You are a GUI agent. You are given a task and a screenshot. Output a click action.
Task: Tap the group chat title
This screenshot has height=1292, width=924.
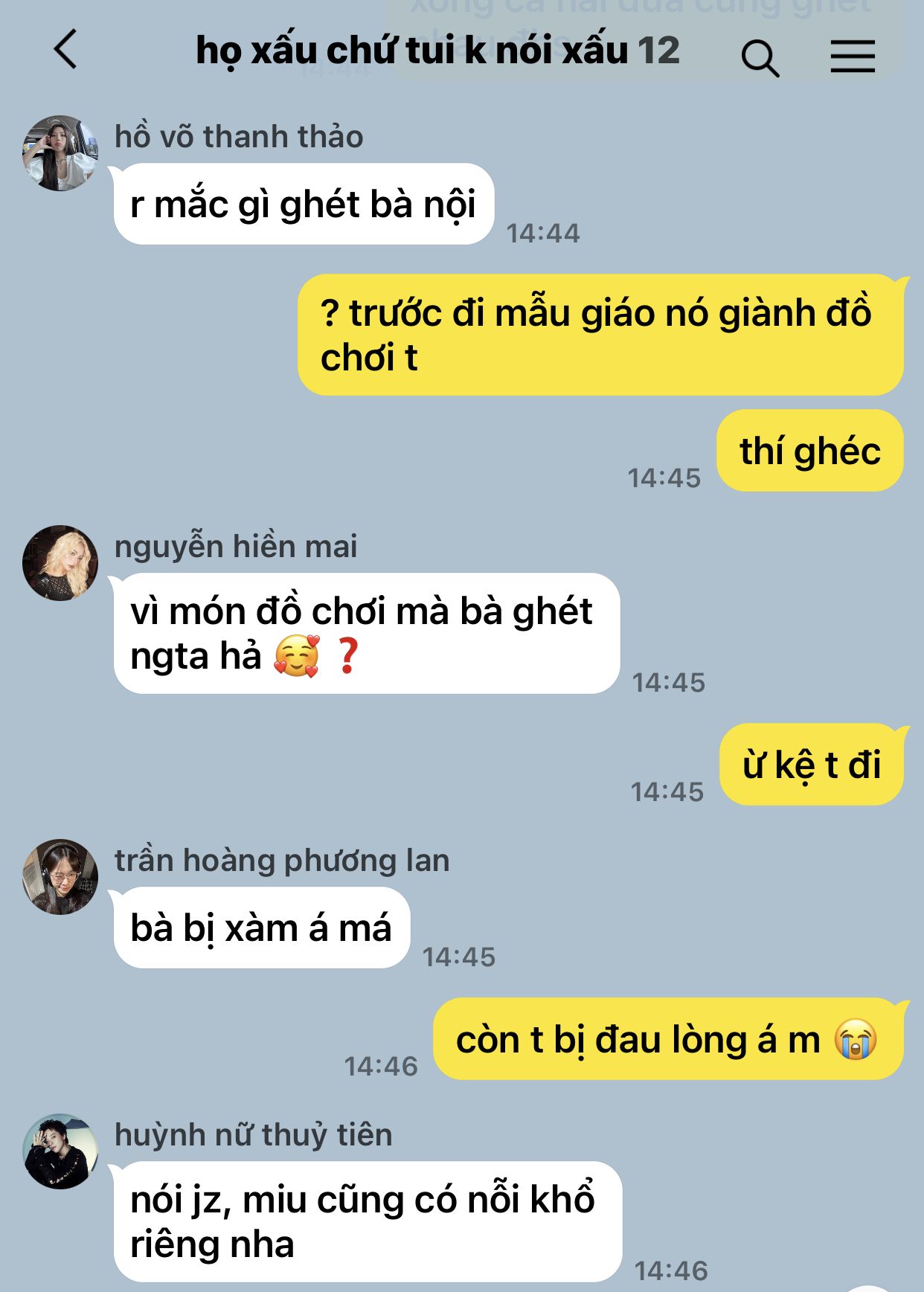[437, 51]
